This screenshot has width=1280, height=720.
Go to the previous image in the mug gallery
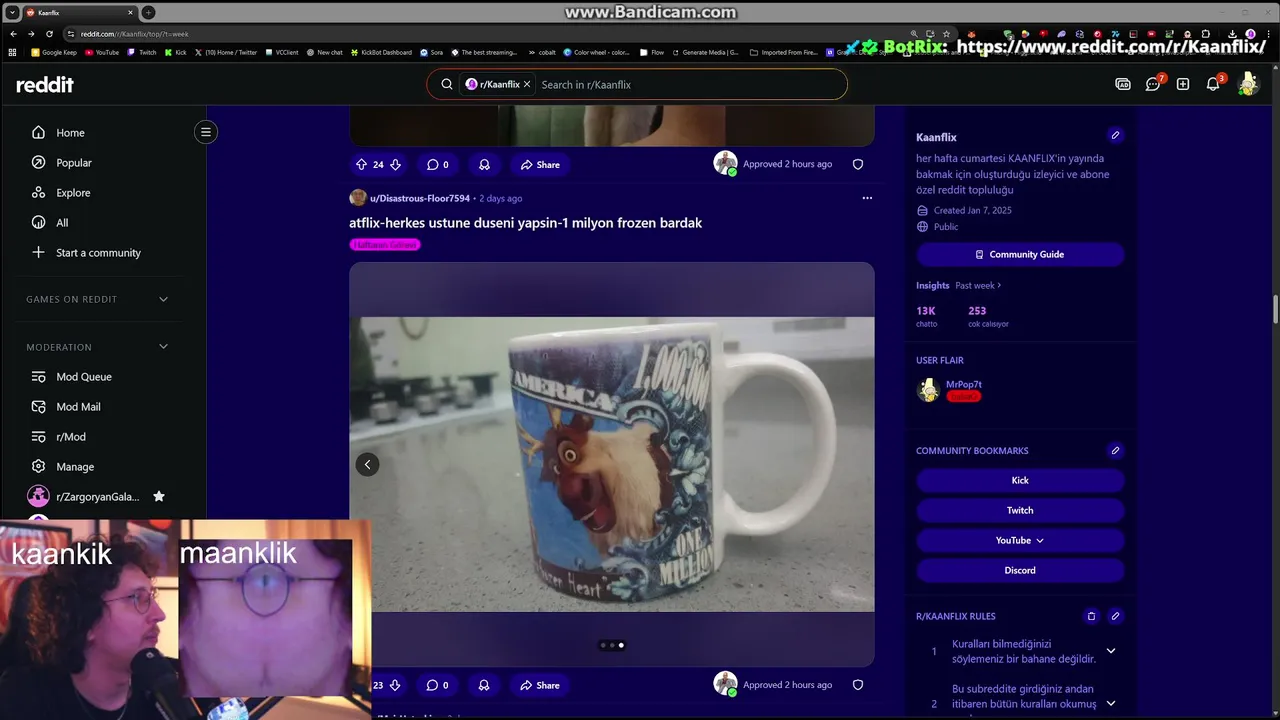pos(367,464)
